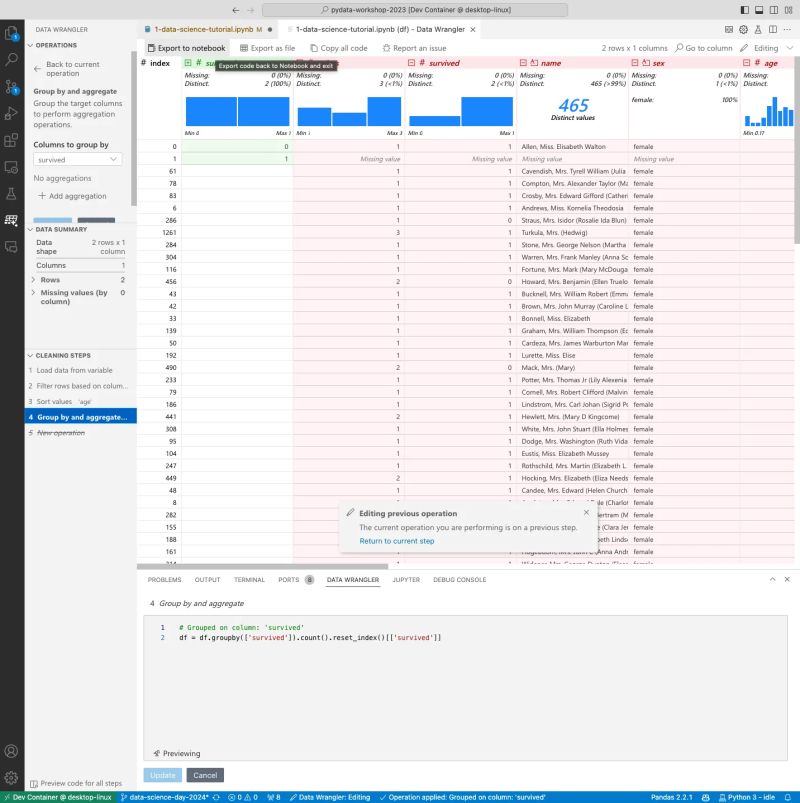800x803 pixels.
Task: Click the Export to notebook button
Action: (188, 48)
